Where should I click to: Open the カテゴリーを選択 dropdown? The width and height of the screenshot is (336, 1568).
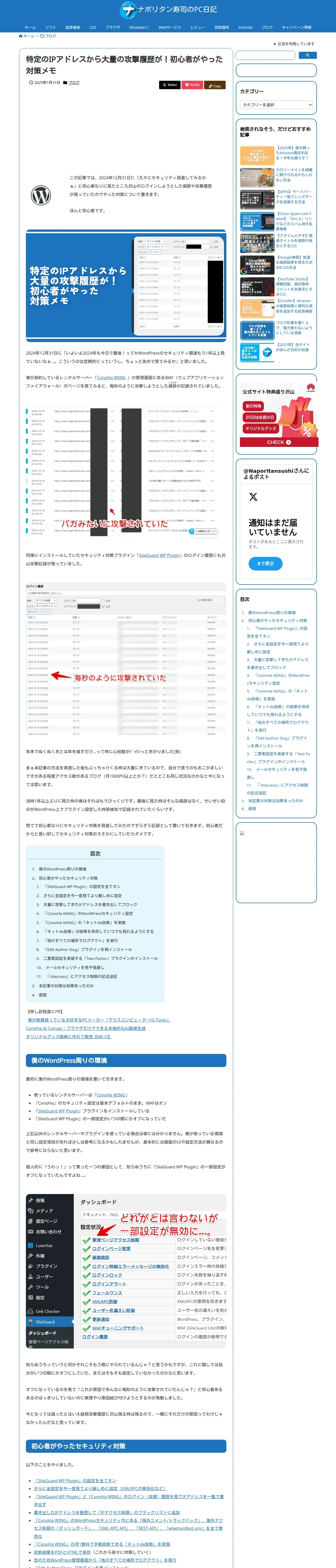(276, 105)
